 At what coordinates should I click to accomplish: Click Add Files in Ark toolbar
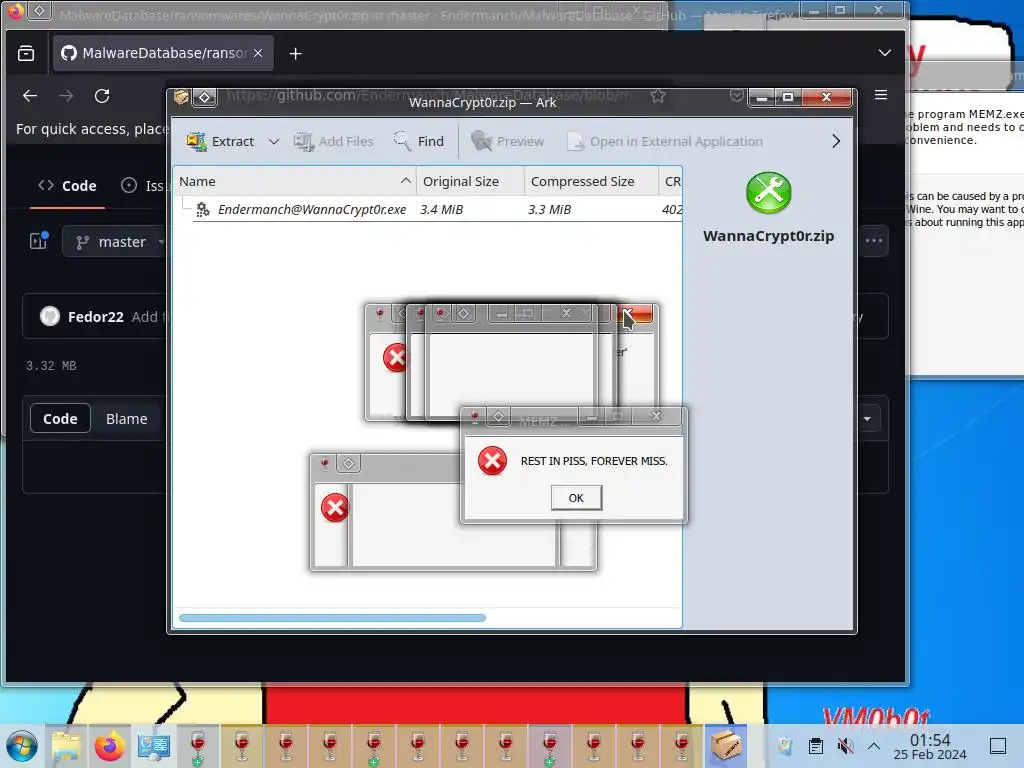coord(333,141)
